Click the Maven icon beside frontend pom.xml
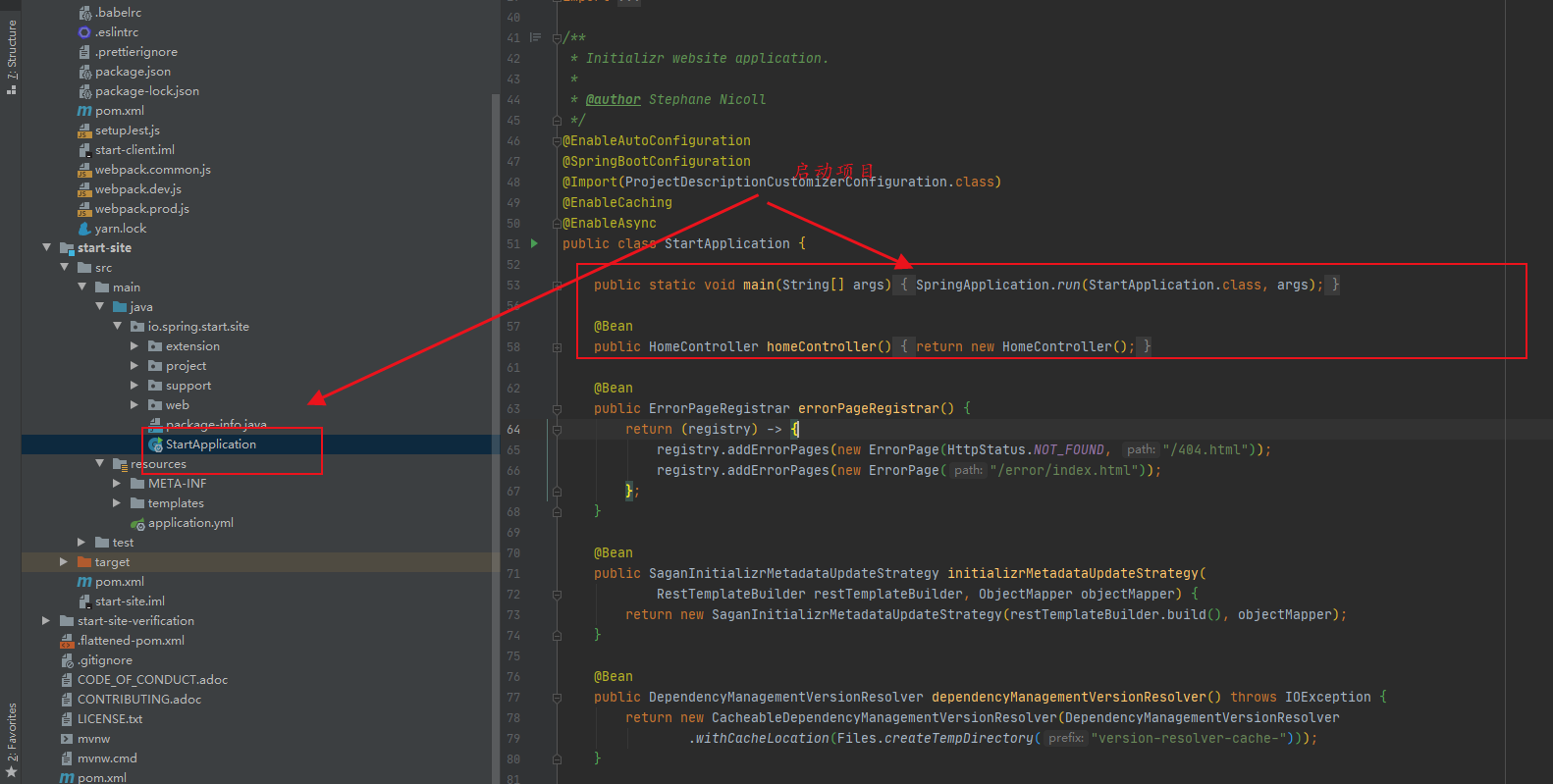The width and height of the screenshot is (1553, 784). [x=84, y=111]
